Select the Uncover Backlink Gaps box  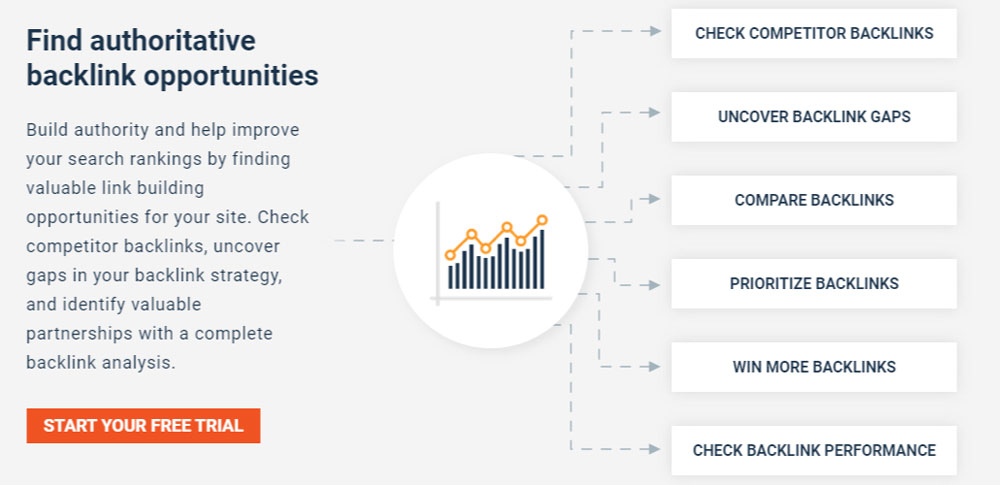coord(814,117)
